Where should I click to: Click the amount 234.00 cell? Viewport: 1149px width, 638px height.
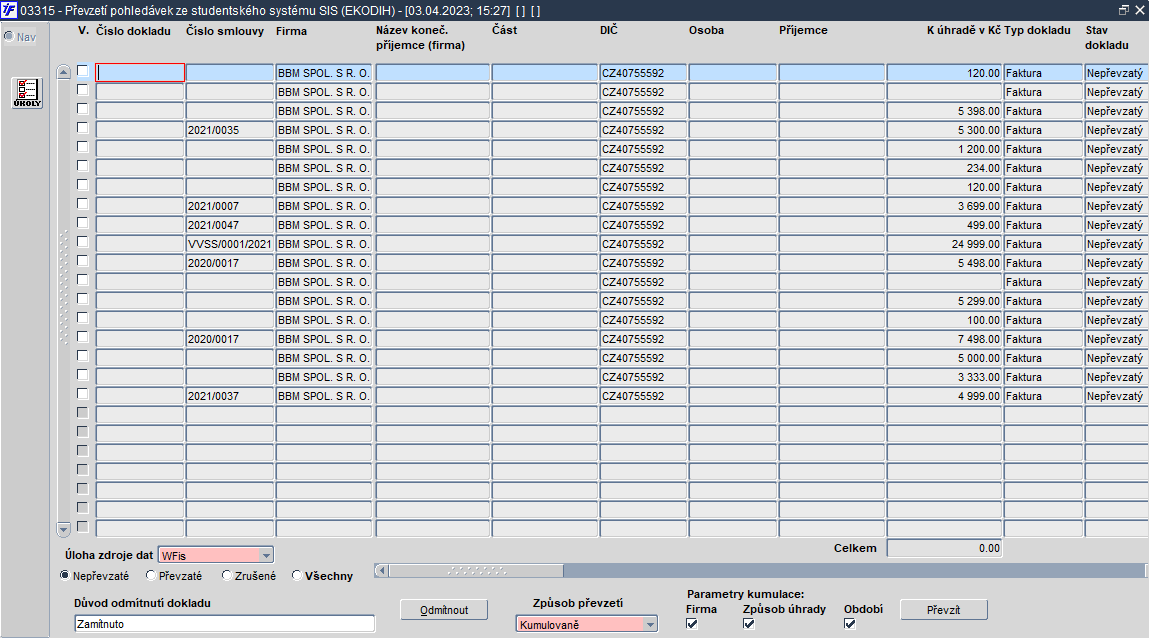tap(945, 168)
